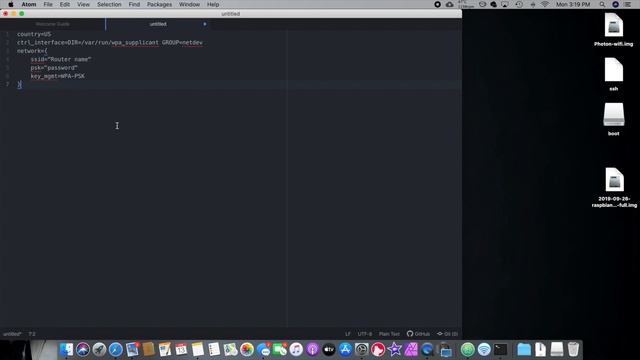Open the Help menu
Screen dimensions: 640x360
click(213, 4)
